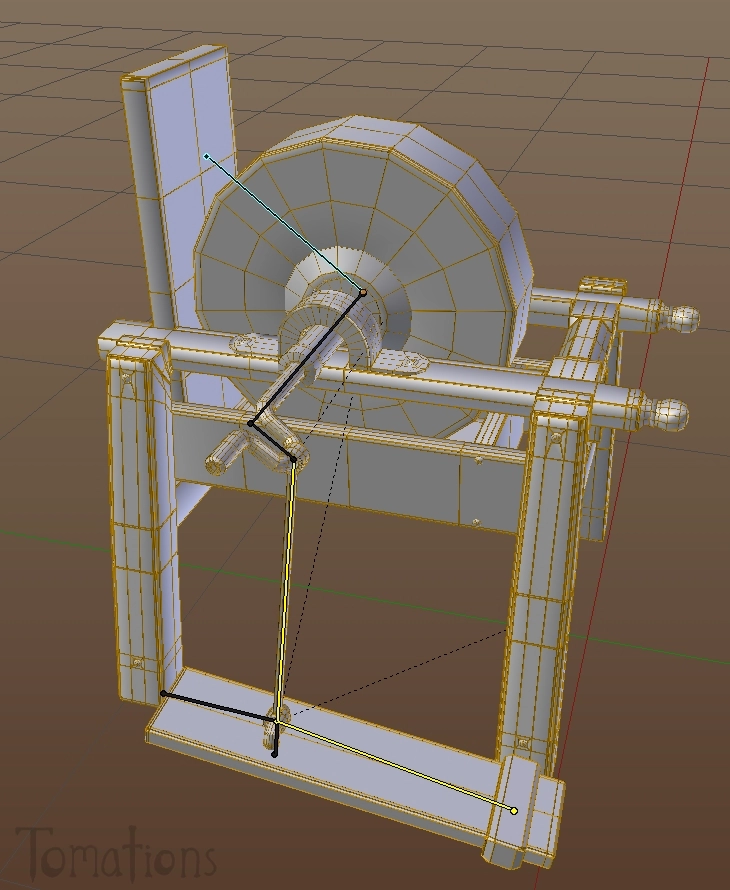Select the yellow bone running along the treadle

pos(395,766)
